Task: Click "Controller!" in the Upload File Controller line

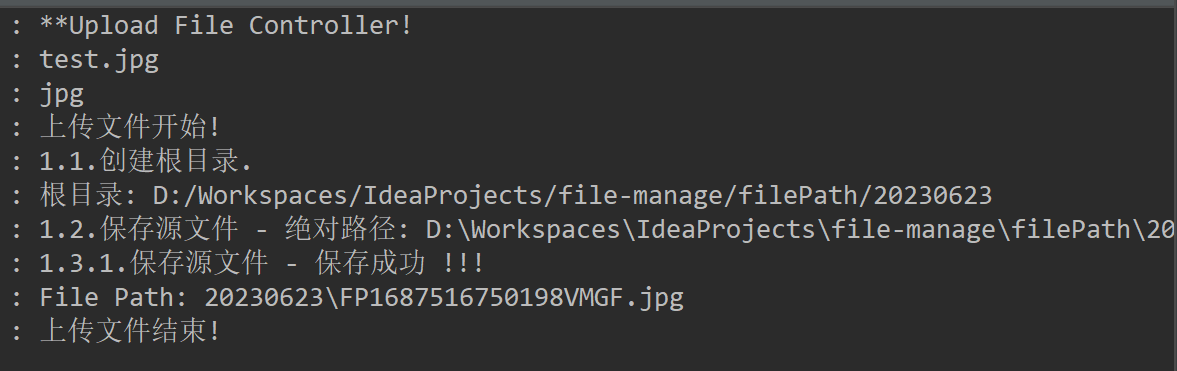Action: point(331,26)
